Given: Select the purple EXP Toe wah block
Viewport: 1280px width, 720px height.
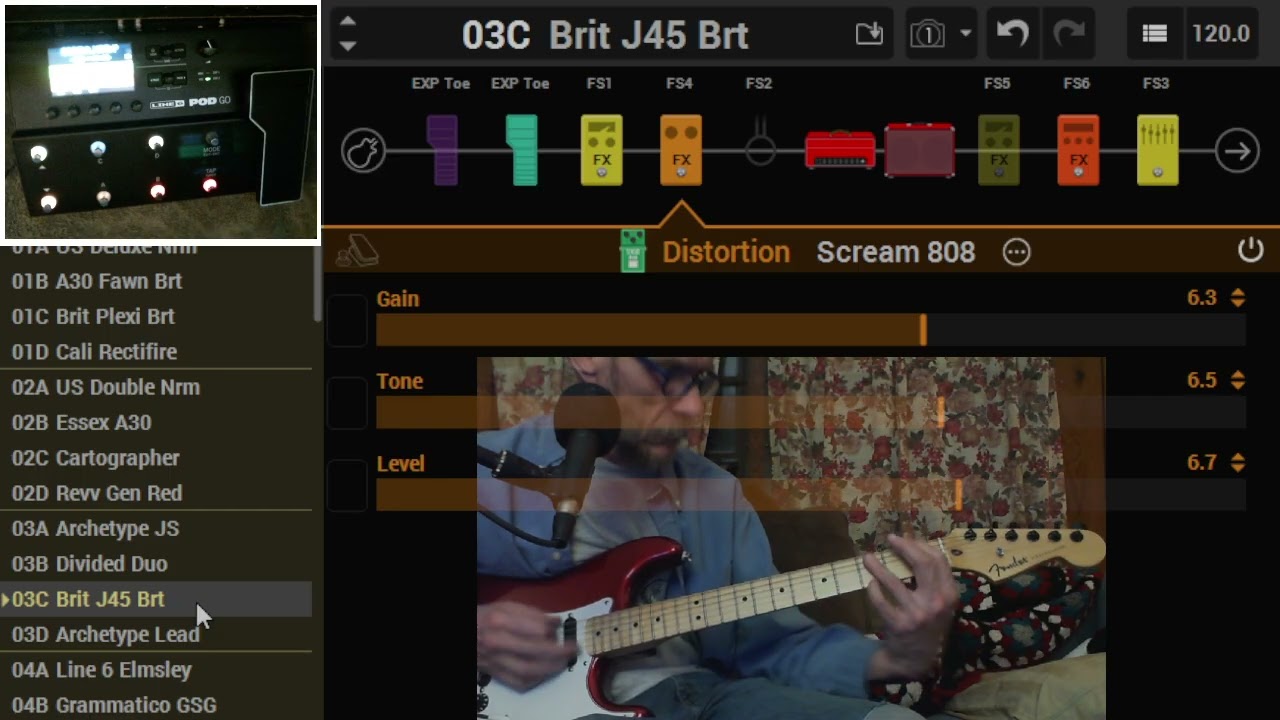Looking at the screenshot, I should (x=442, y=151).
